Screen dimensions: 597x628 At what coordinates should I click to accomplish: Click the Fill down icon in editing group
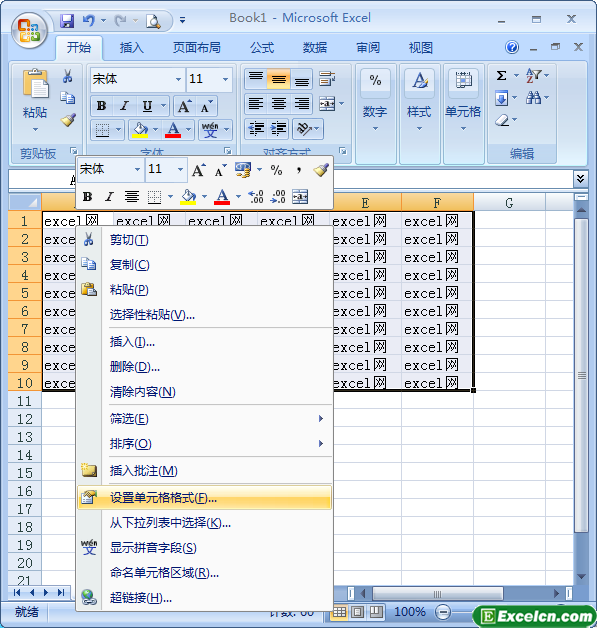tap(501, 98)
